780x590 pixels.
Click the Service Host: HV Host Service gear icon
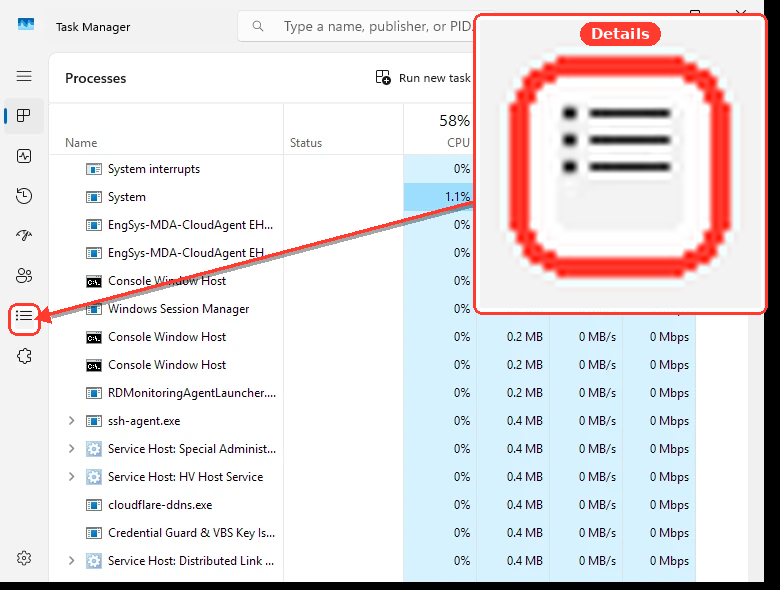click(94, 477)
